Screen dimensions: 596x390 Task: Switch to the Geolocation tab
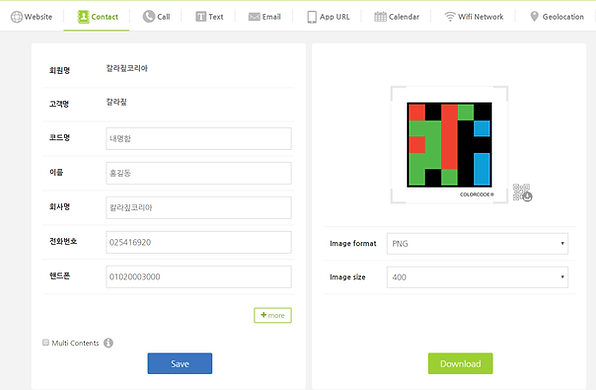(x=557, y=17)
